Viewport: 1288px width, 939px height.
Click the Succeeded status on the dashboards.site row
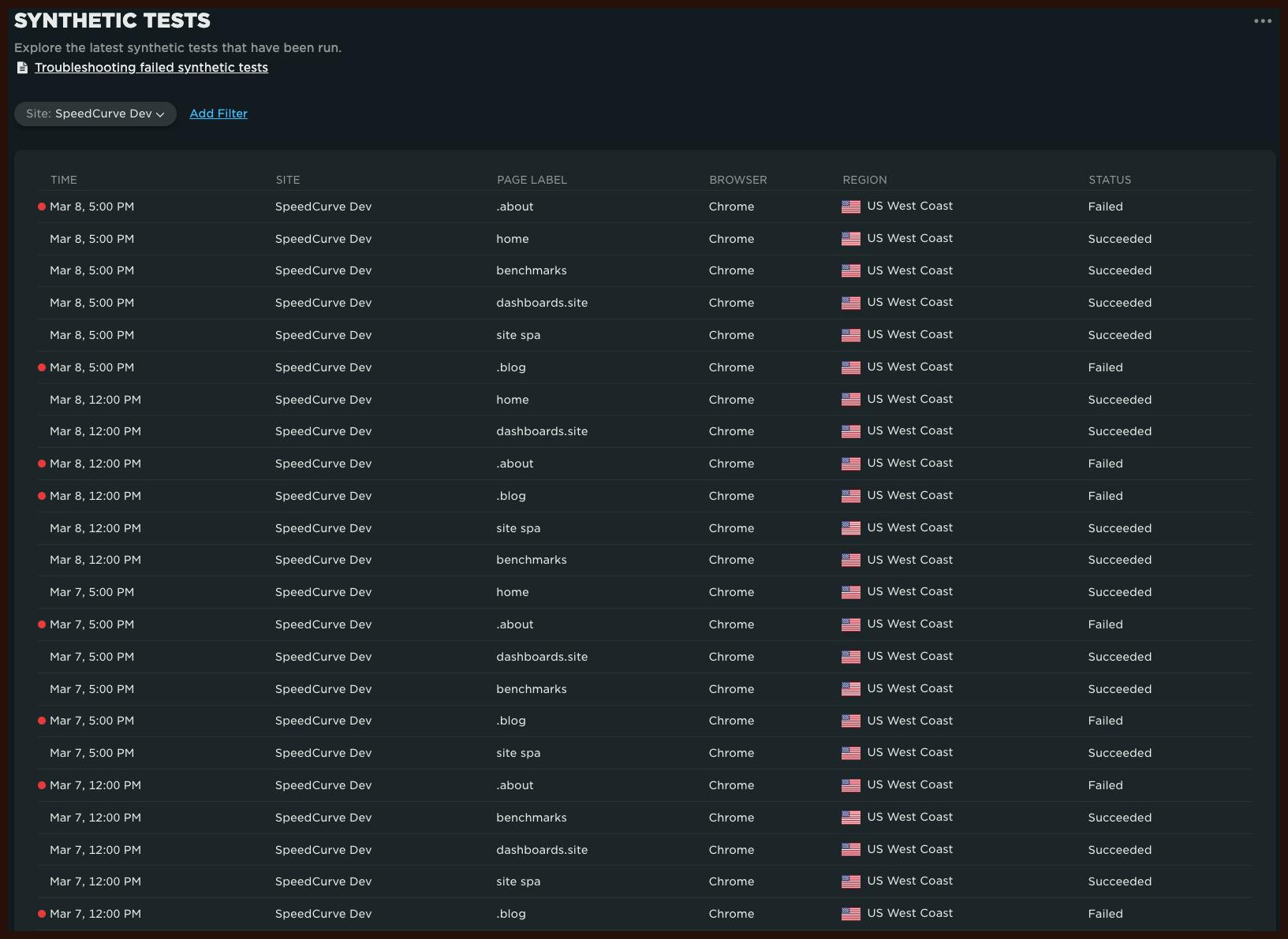[x=1119, y=303]
